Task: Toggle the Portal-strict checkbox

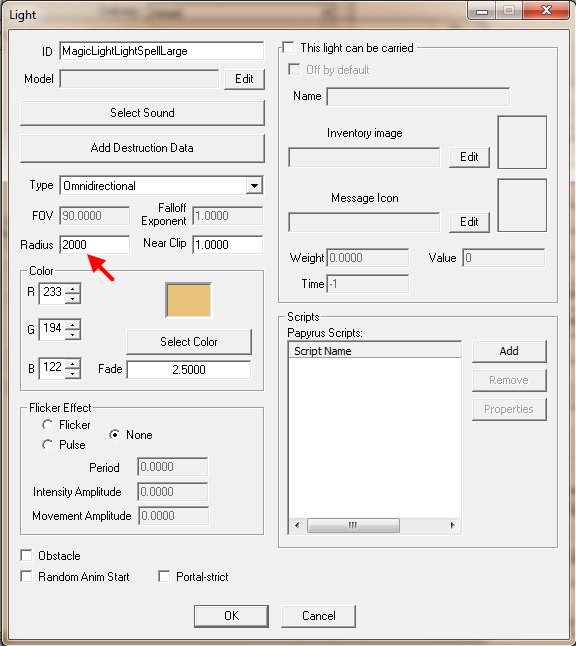Action: pyautogui.click(x=164, y=576)
